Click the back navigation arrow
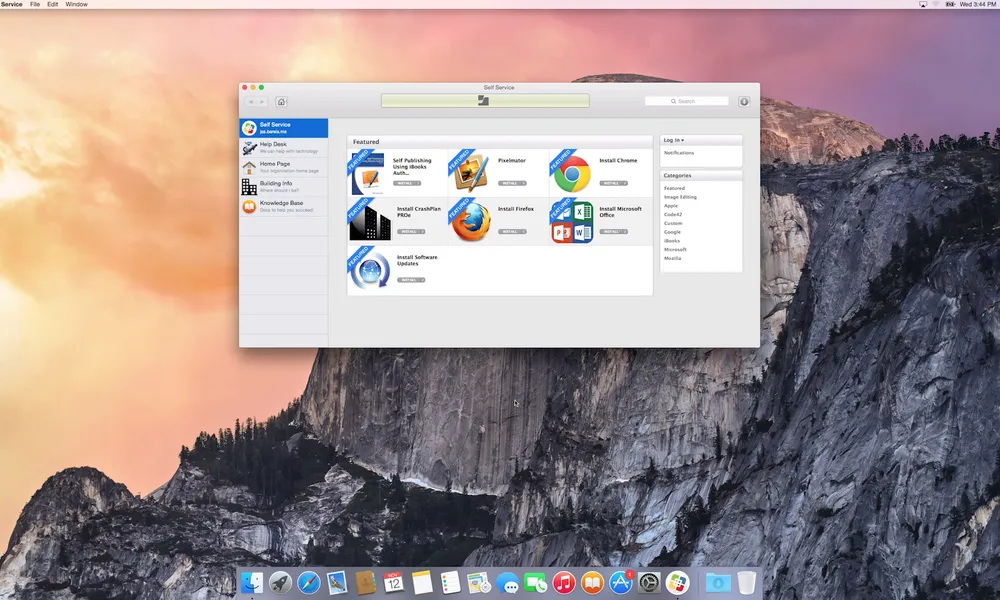Image resolution: width=1000 pixels, height=600 pixels. (x=249, y=101)
